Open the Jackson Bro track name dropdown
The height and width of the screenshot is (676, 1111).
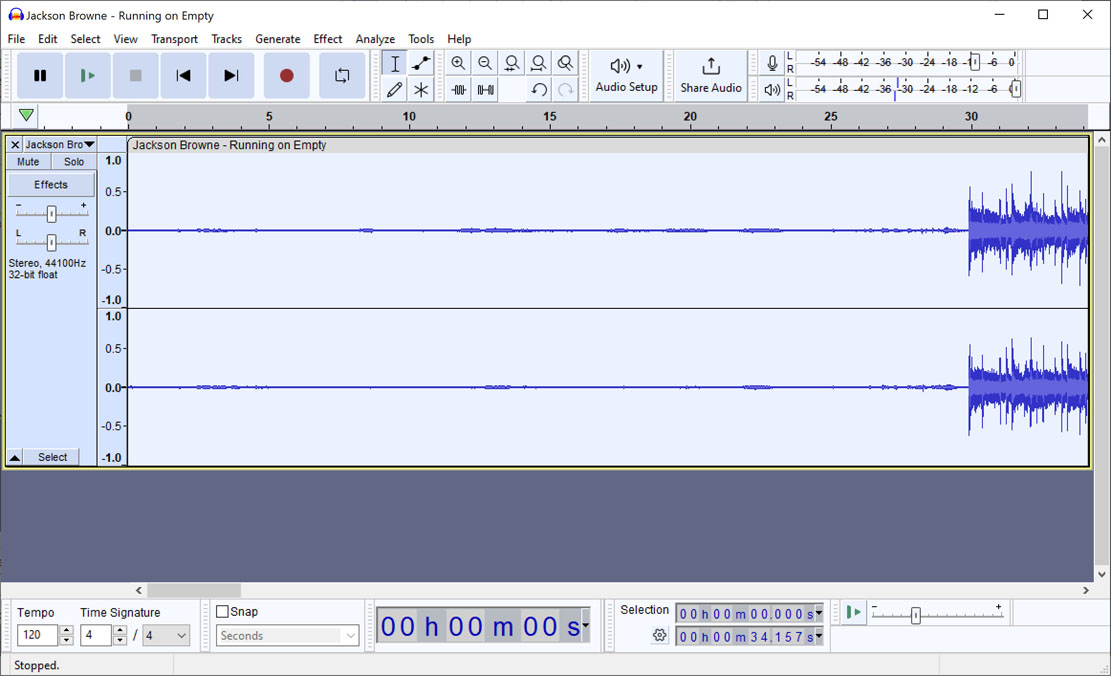(60, 145)
